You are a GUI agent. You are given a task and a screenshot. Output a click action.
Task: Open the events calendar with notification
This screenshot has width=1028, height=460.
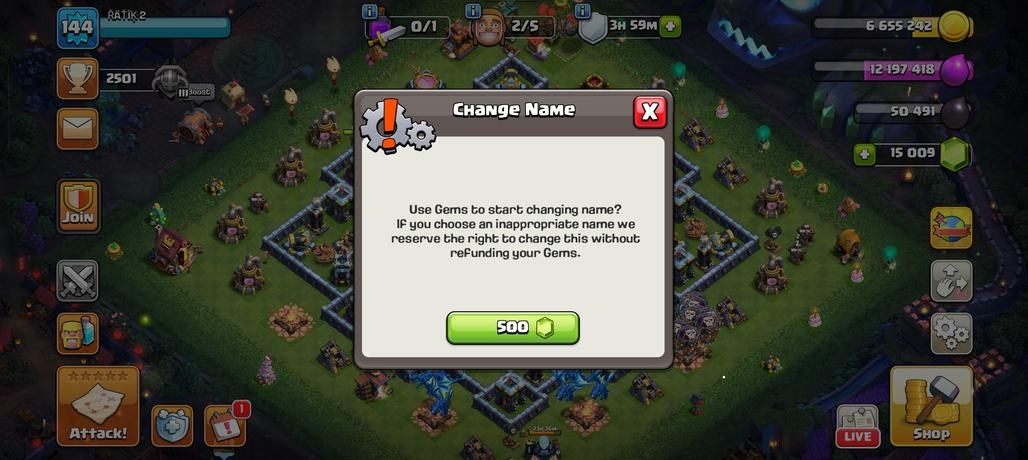226,426
